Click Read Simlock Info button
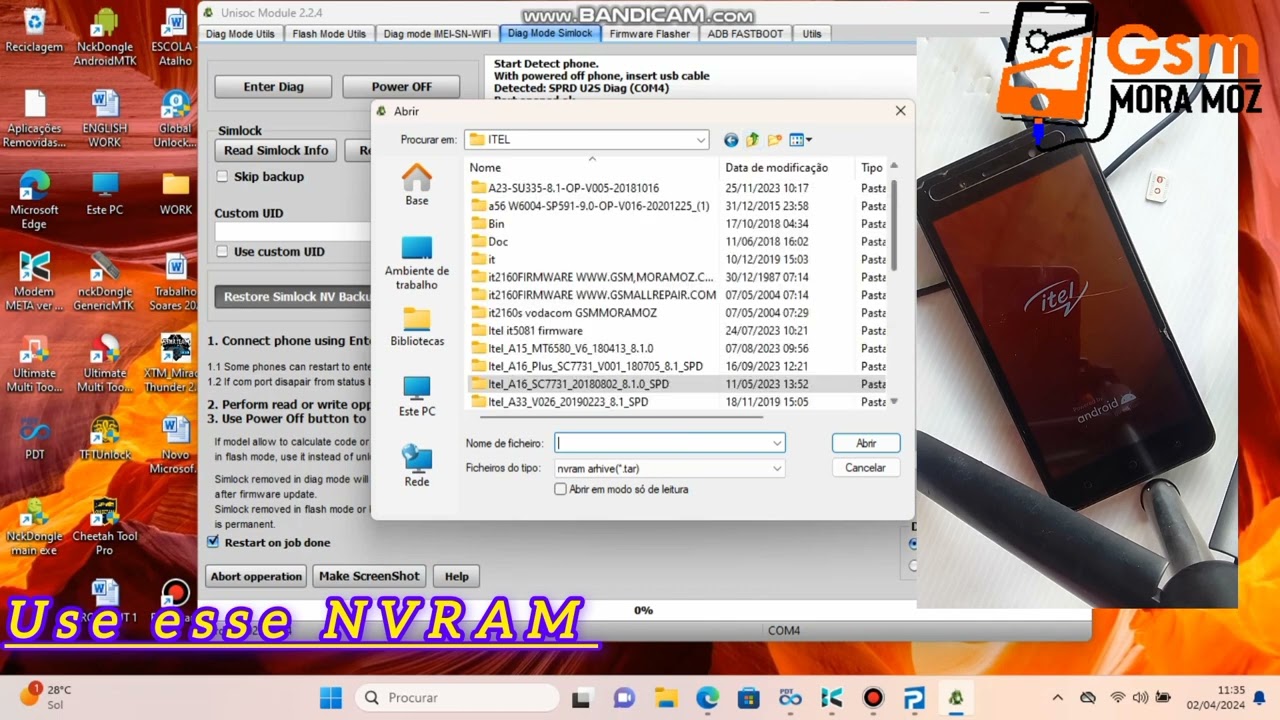Viewport: 1280px width, 720px height. [x=276, y=150]
